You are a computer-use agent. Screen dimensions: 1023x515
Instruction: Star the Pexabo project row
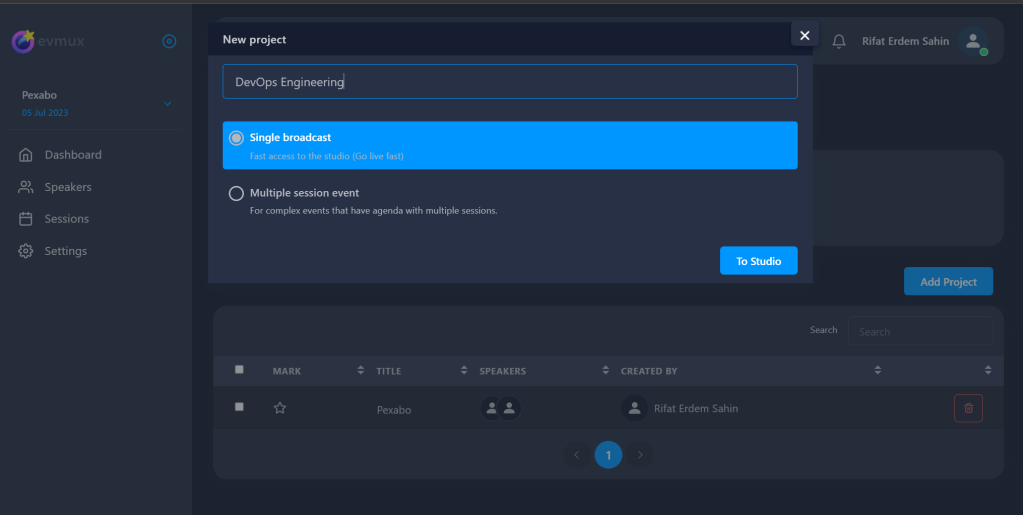pyautogui.click(x=280, y=408)
